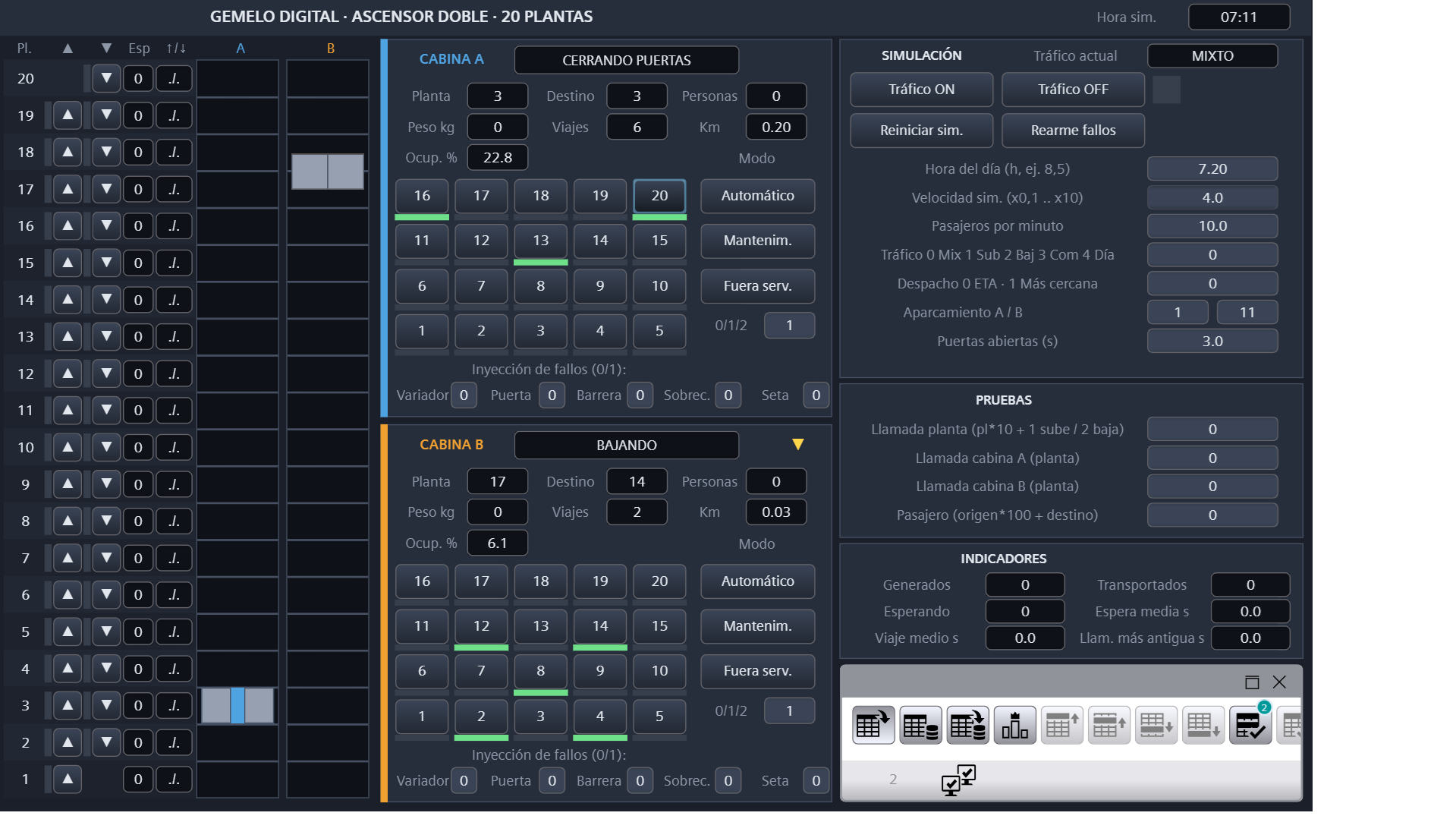The height and width of the screenshot is (819, 1456).
Task: Click the Tráfico OFF button
Action: 1073,90
